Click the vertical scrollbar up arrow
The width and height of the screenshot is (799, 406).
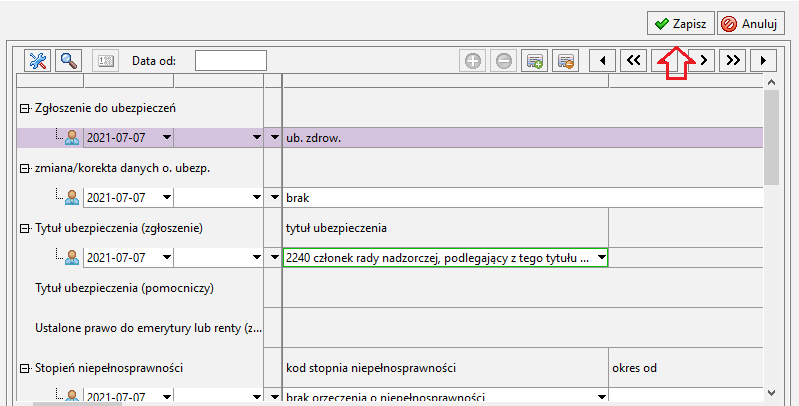[771, 83]
